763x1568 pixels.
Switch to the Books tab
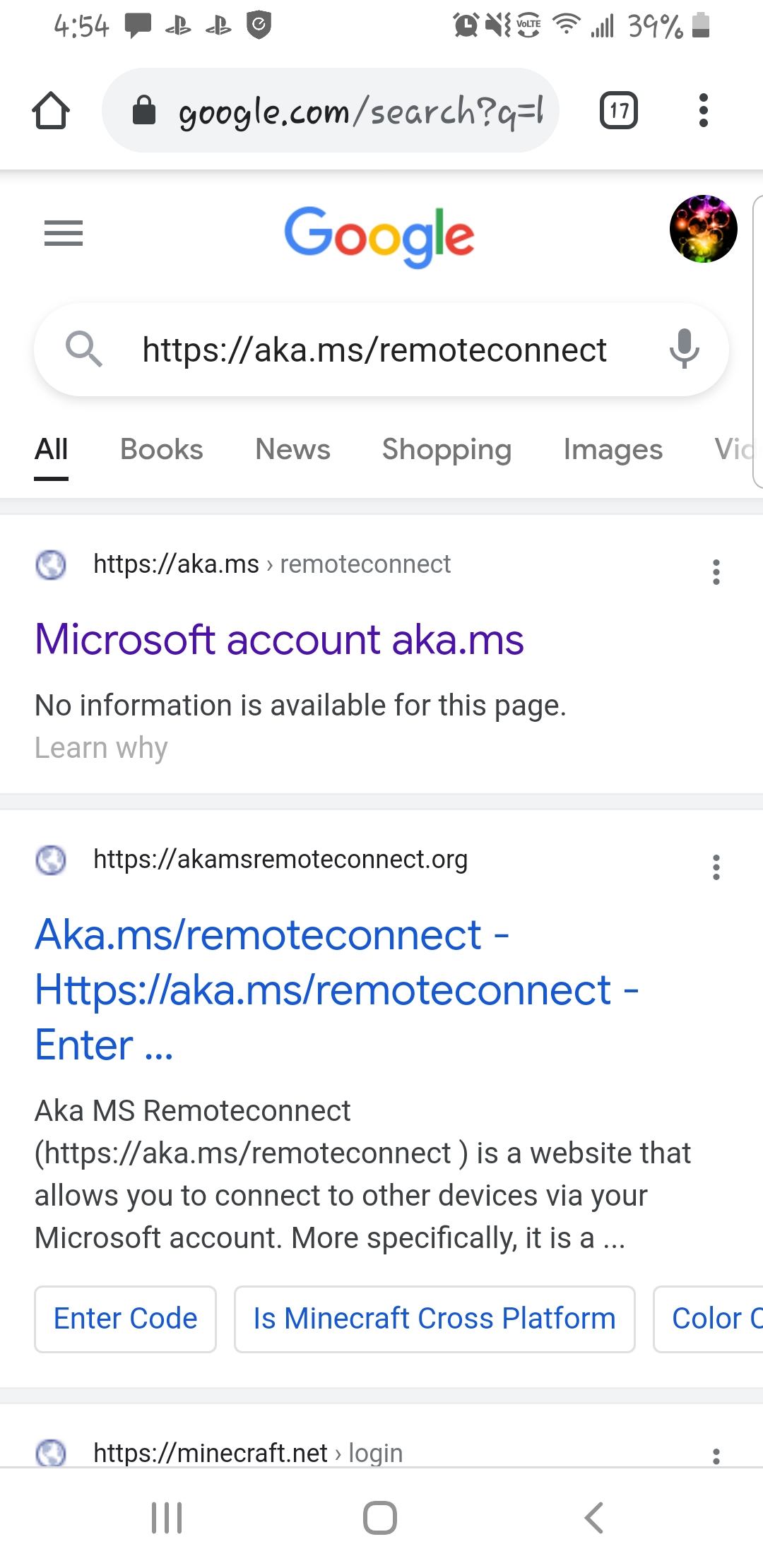pos(161,449)
